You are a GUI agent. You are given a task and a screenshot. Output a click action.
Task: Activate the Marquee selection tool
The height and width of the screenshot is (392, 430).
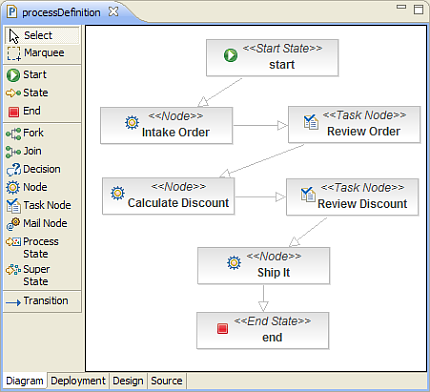pos(42,53)
